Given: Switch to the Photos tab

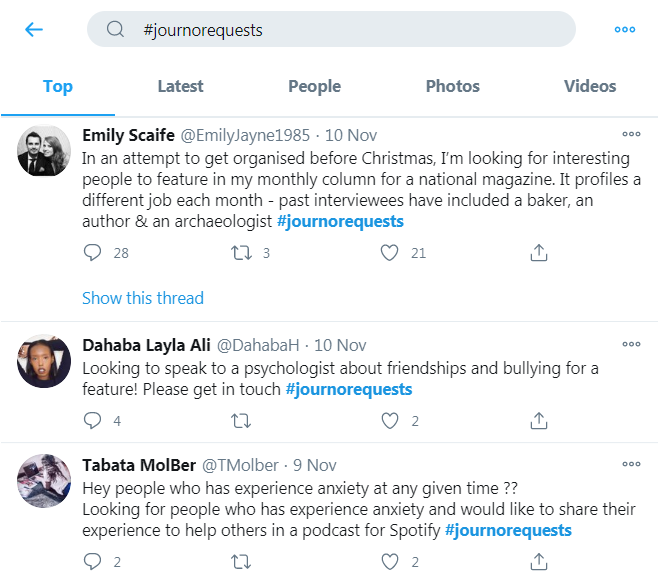Looking at the screenshot, I should pos(453,86).
